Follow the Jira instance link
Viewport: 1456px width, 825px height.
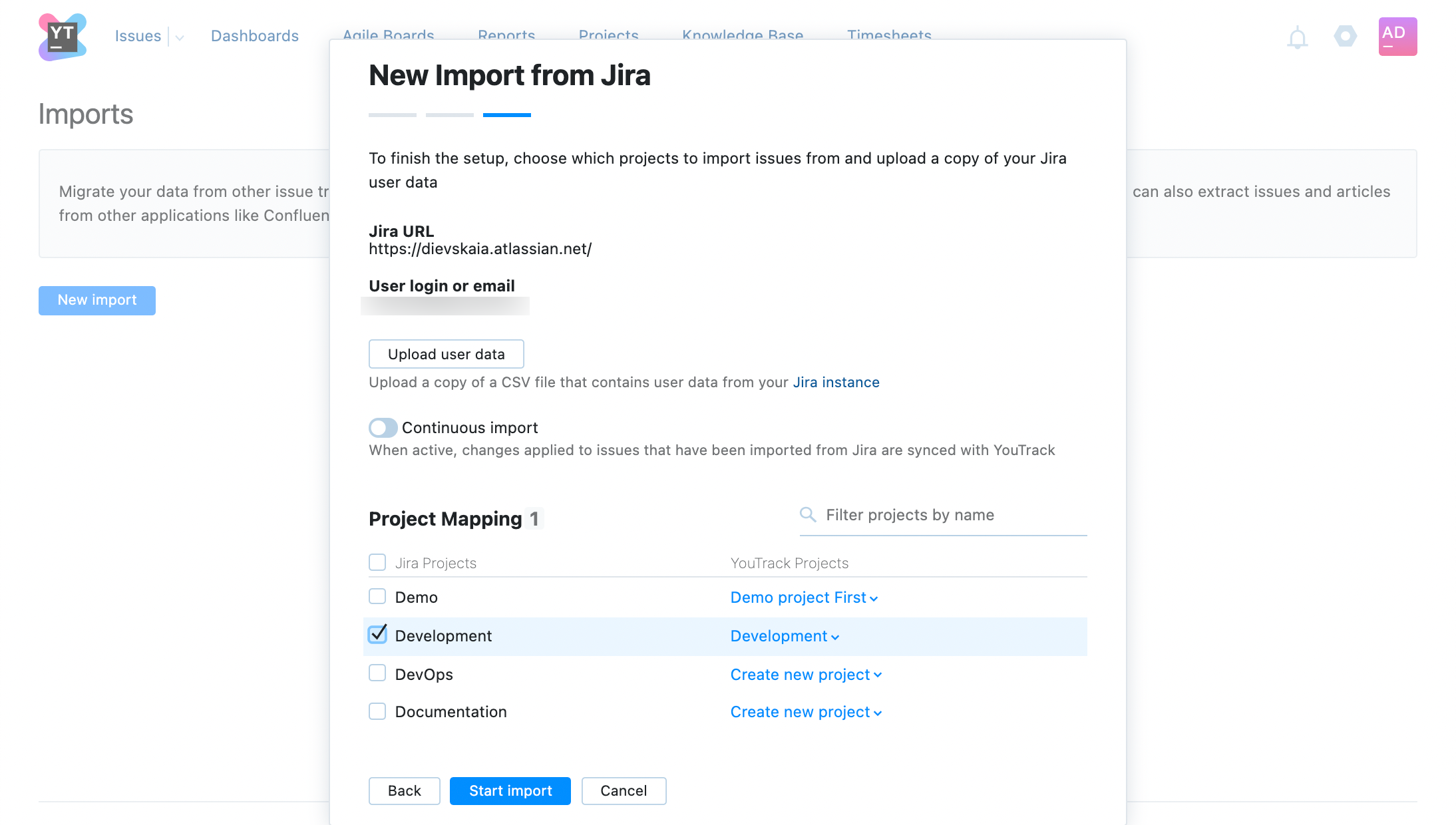pos(836,383)
